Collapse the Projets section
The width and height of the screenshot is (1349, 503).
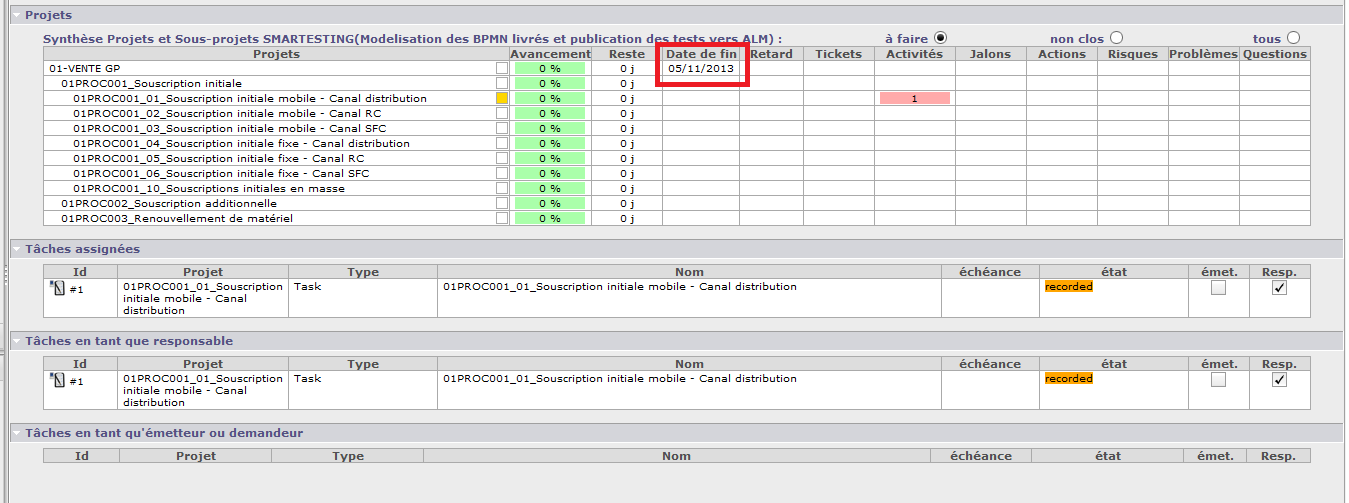(x=16, y=16)
